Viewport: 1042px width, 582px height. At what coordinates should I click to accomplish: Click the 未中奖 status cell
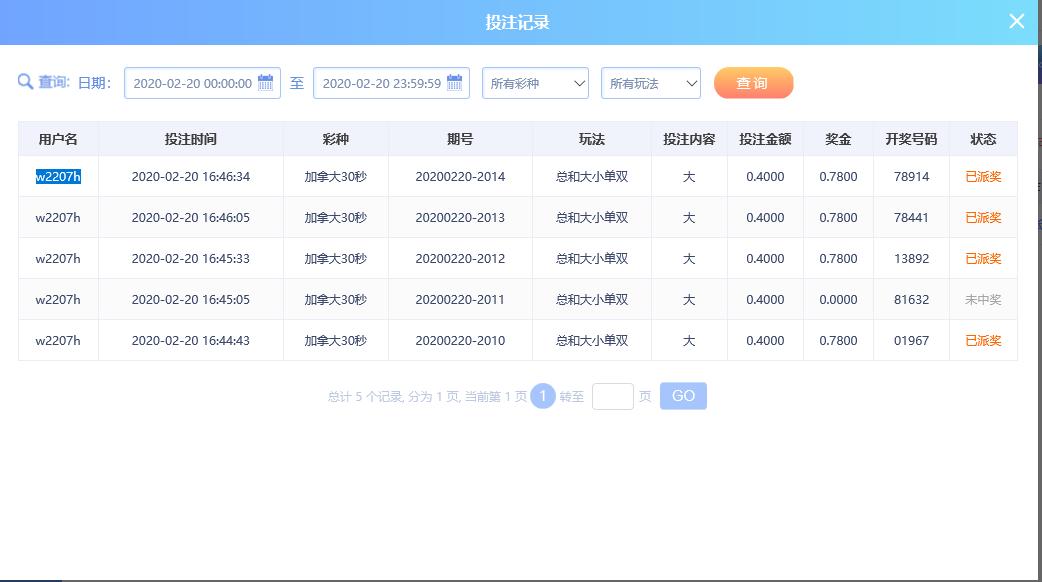pyautogui.click(x=983, y=300)
